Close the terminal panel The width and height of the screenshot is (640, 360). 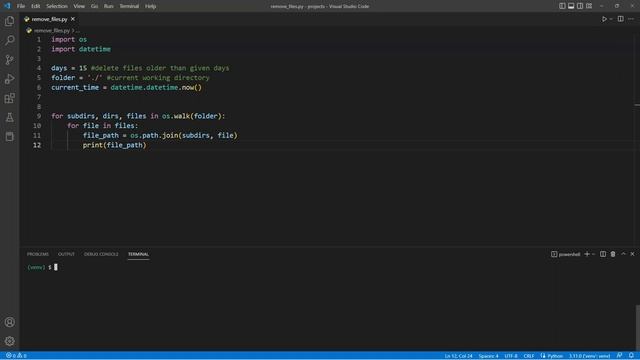[632, 254]
